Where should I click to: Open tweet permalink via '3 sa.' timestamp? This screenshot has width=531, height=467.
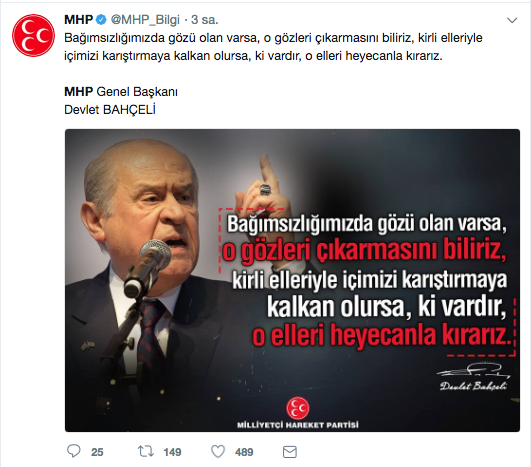(x=205, y=20)
